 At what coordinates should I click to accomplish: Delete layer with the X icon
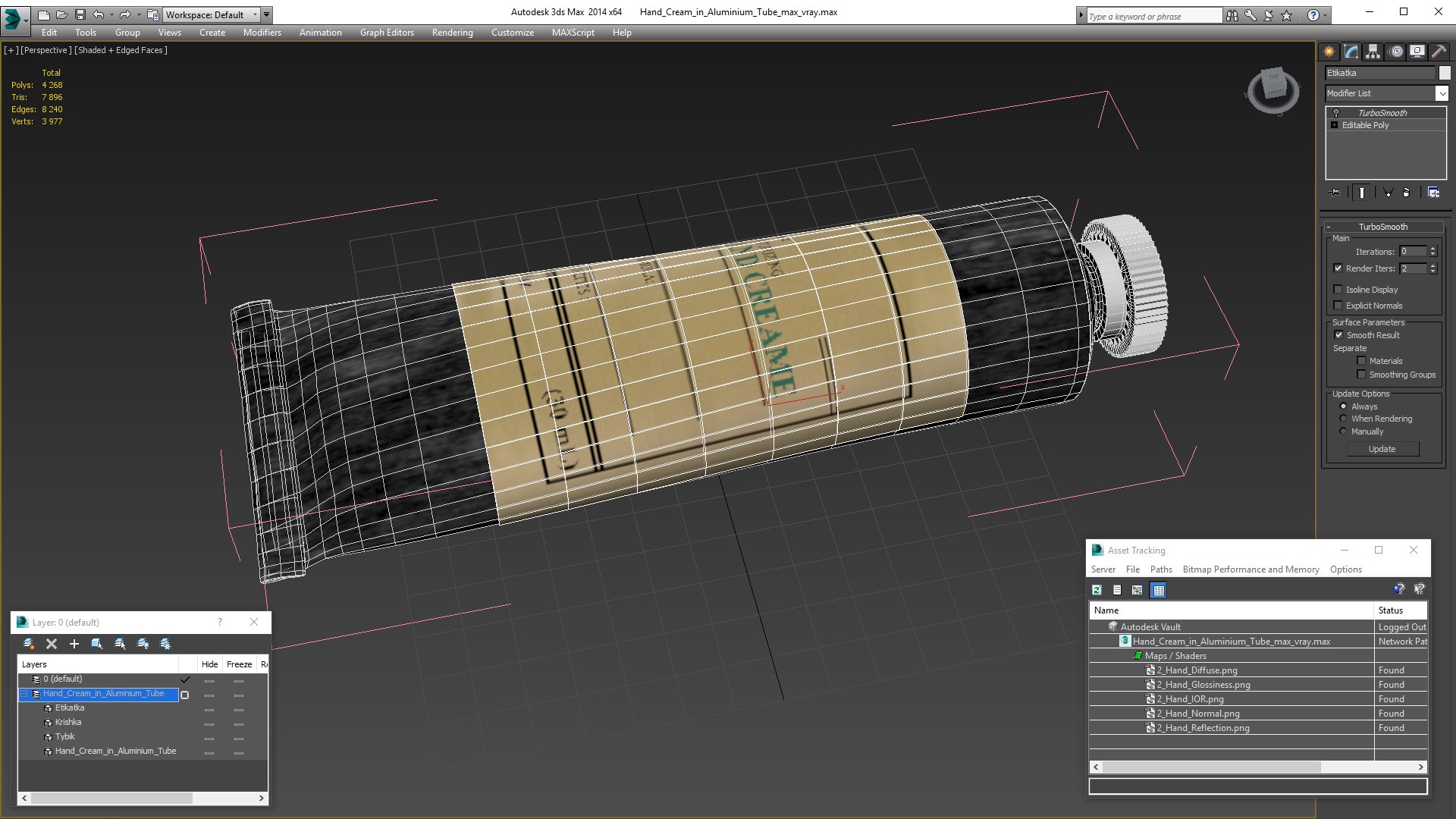coord(52,644)
